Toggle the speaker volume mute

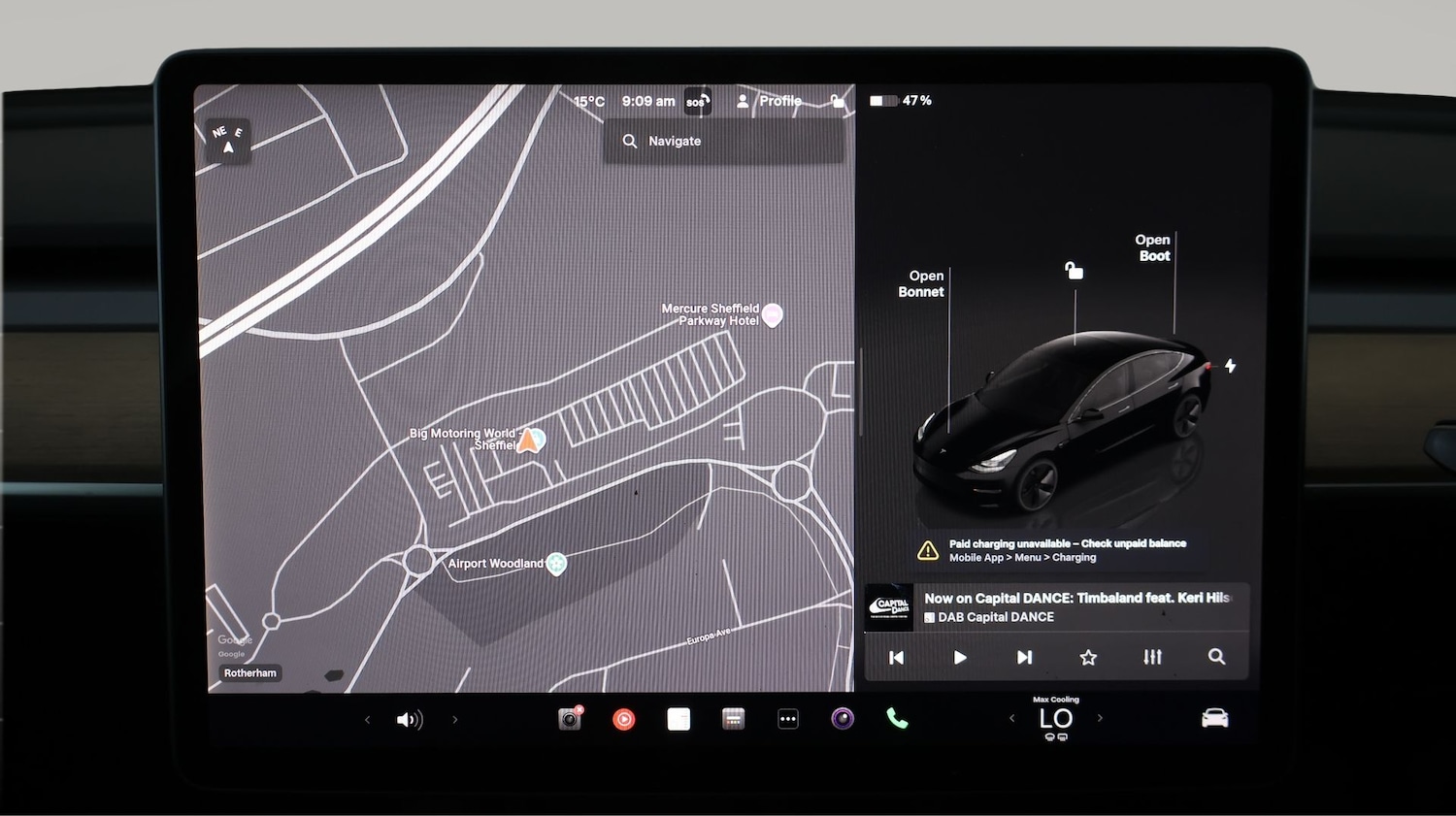click(x=412, y=719)
